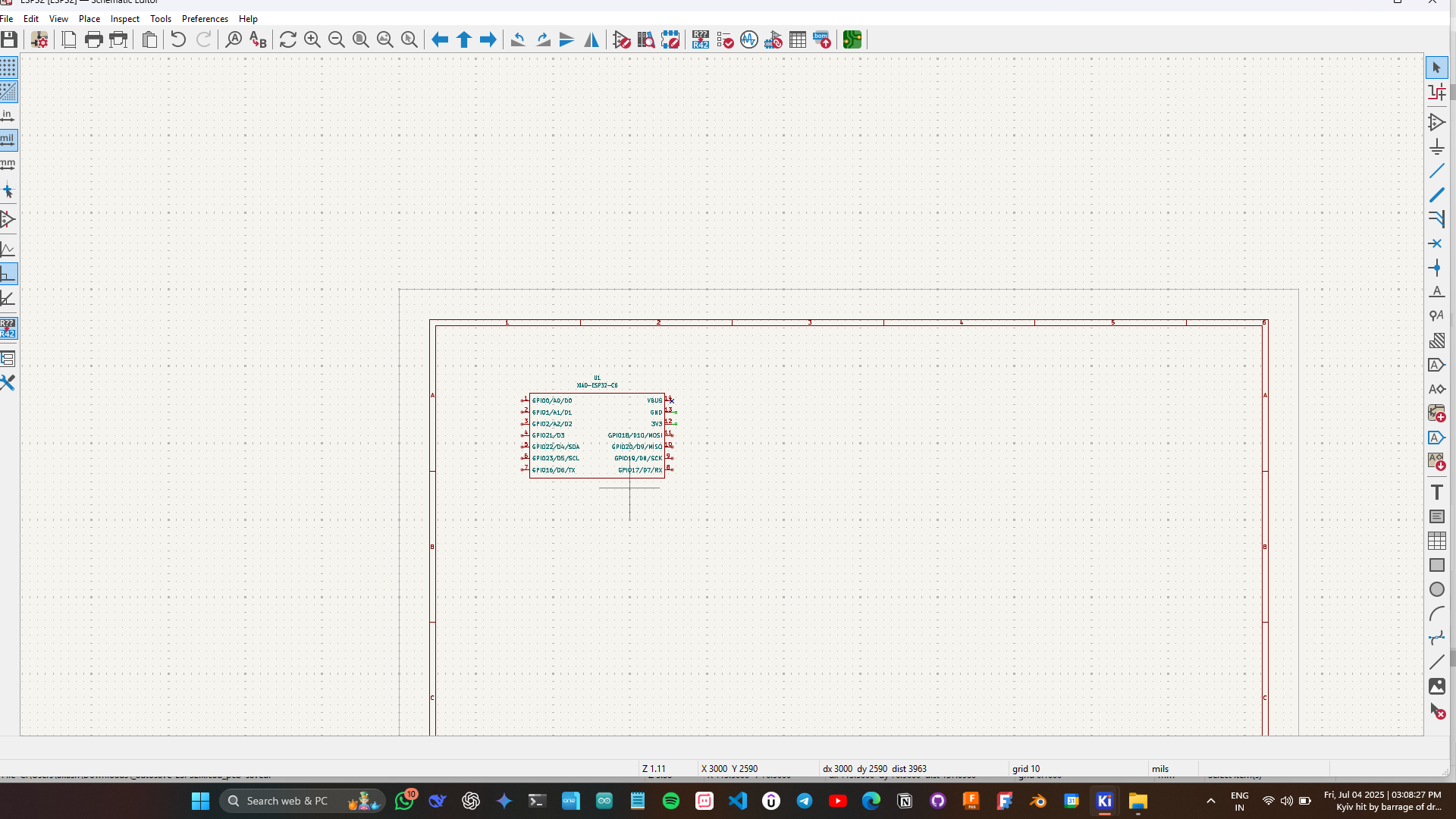Select Add Power Symbol tool
Screen dimensions: 1456x819
1436,146
